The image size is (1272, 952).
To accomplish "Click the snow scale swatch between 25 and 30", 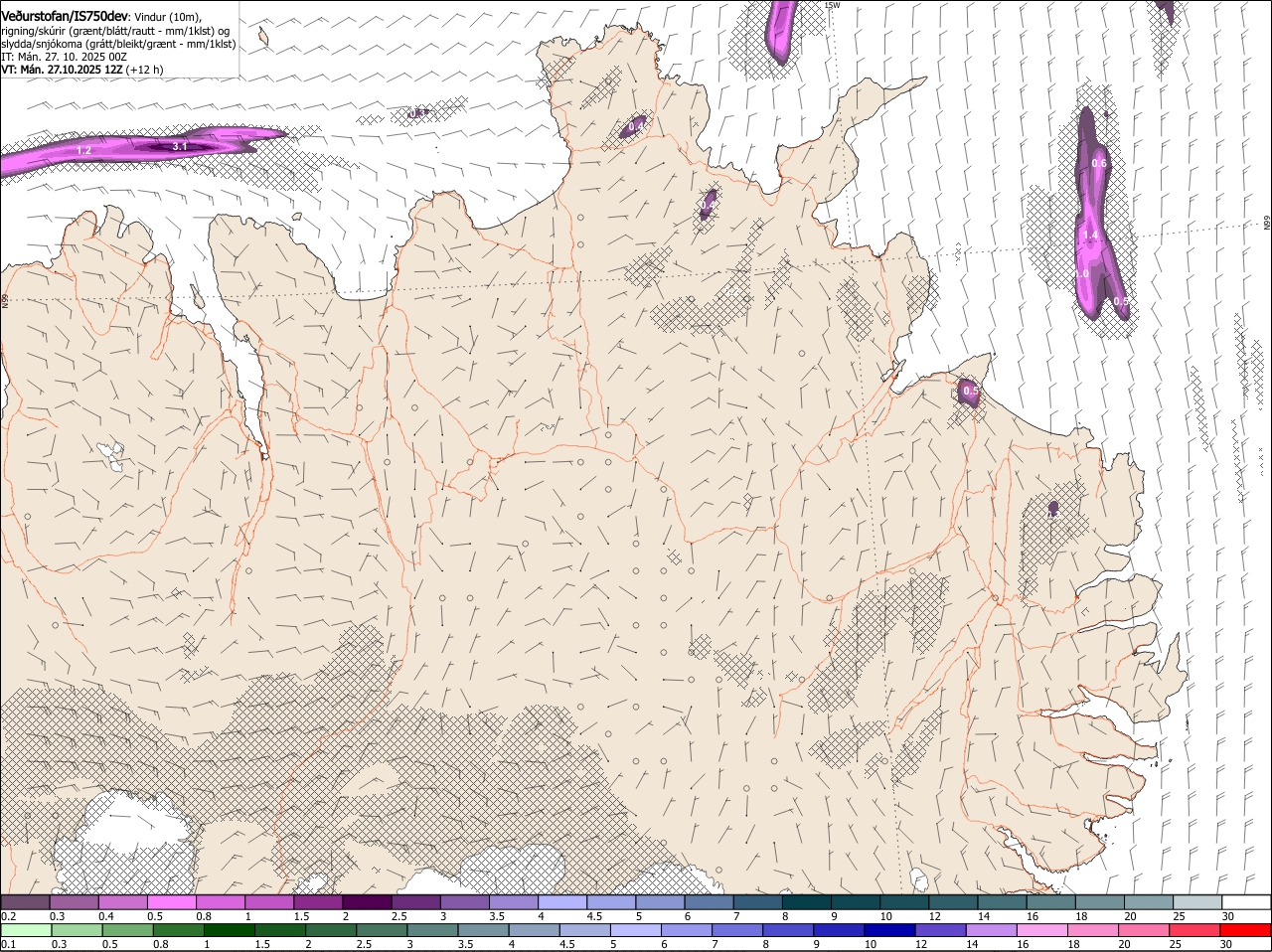I will 1197,902.
